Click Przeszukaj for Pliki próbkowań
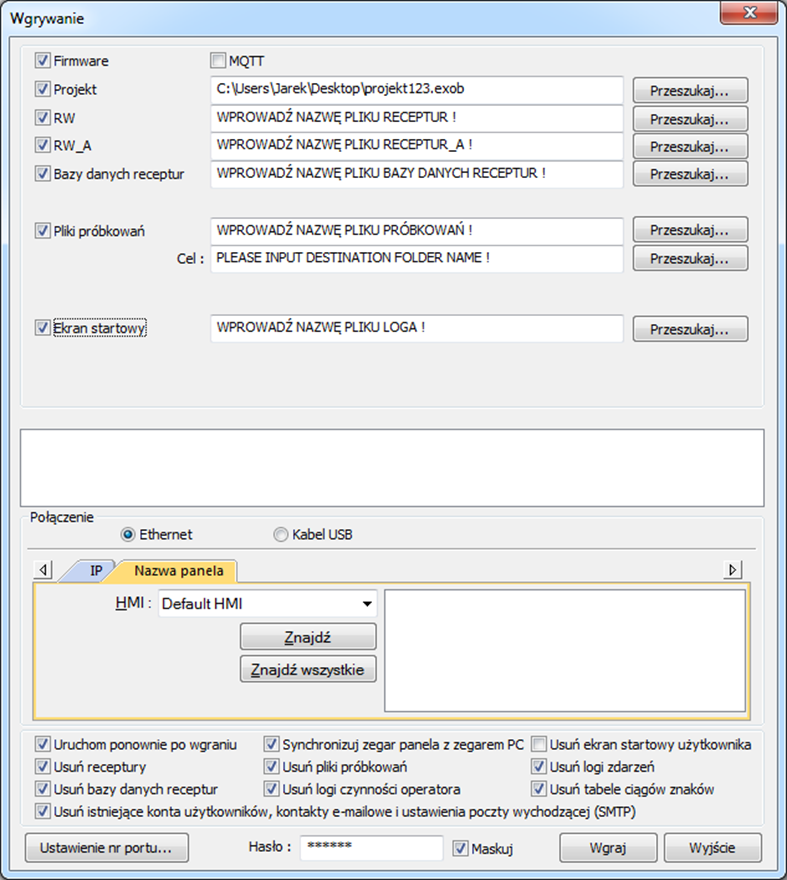This screenshot has height=880, width=787. click(690, 230)
